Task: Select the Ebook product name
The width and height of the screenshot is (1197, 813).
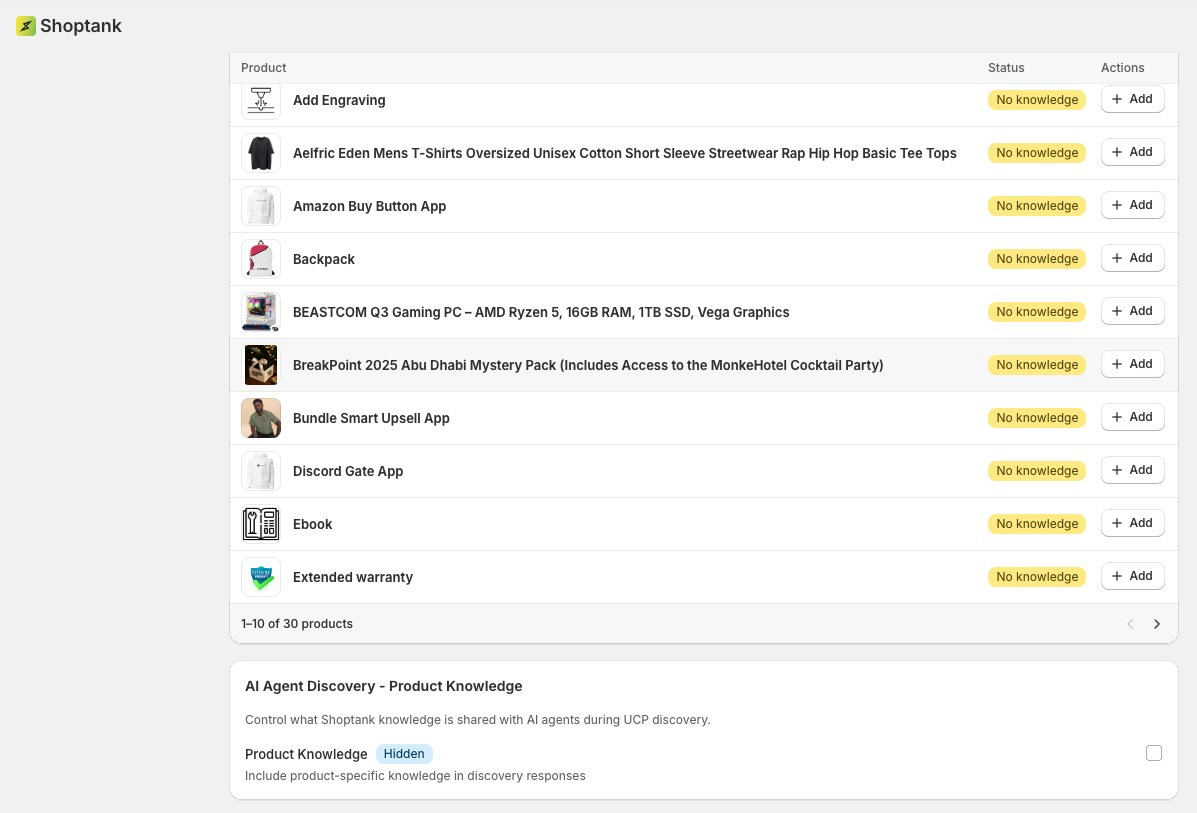Action: tap(312, 524)
